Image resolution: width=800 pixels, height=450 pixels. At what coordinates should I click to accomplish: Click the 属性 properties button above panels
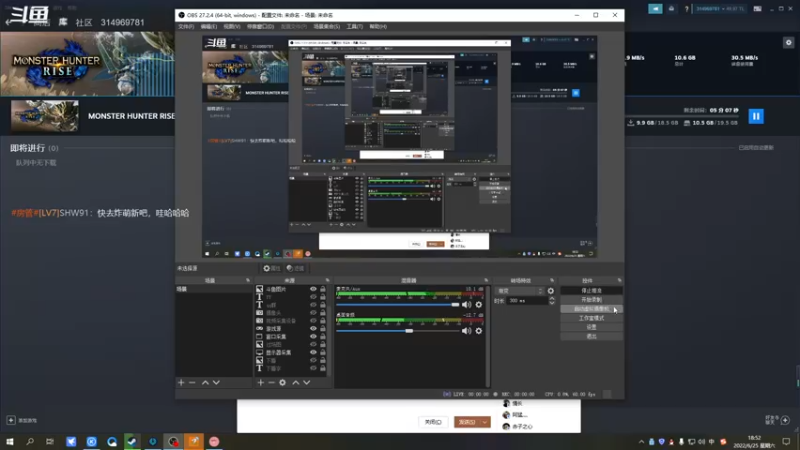click(x=271, y=268)
